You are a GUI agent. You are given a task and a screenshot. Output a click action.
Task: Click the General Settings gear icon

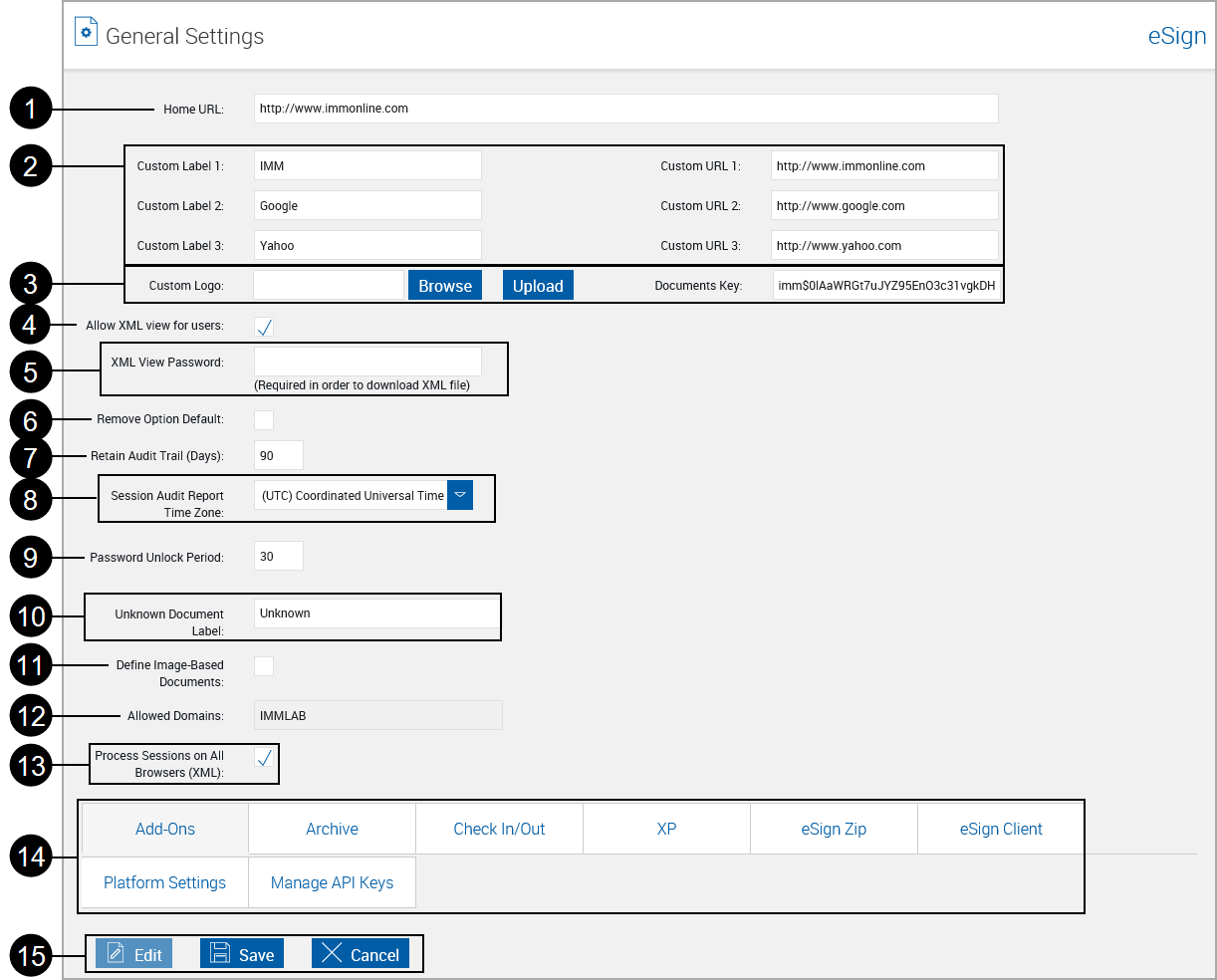(86, 31)
